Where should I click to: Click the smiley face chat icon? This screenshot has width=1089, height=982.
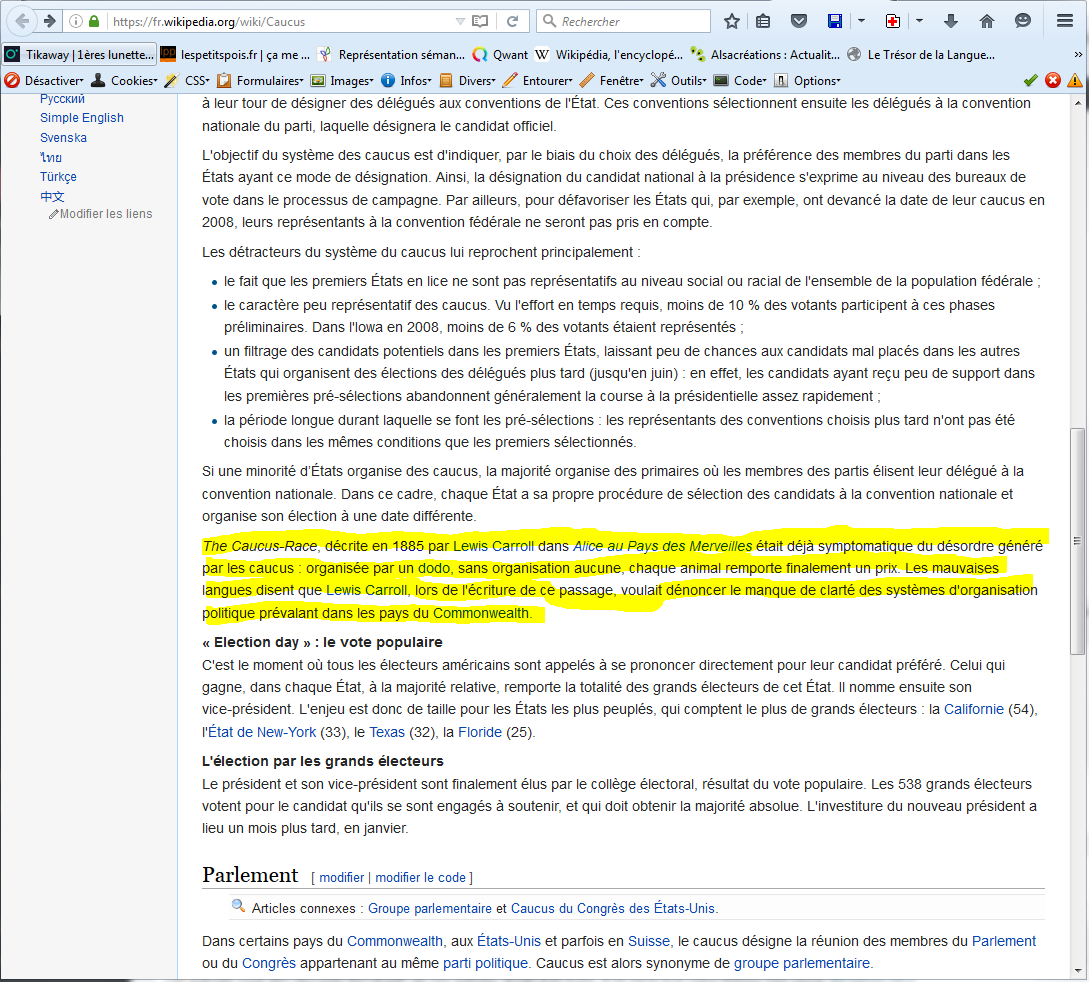1023,21
